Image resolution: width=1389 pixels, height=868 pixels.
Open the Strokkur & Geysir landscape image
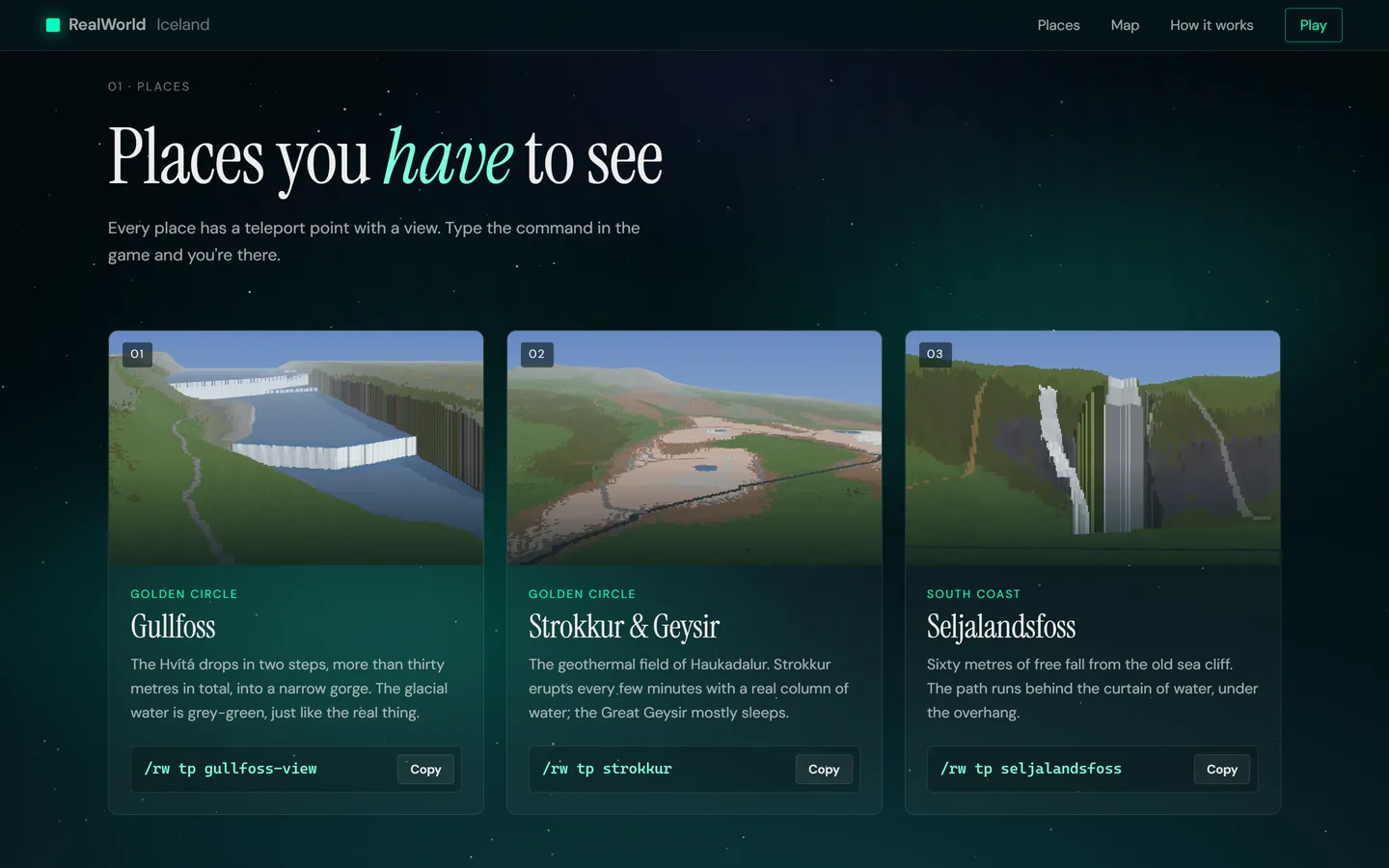pos(694,448)
